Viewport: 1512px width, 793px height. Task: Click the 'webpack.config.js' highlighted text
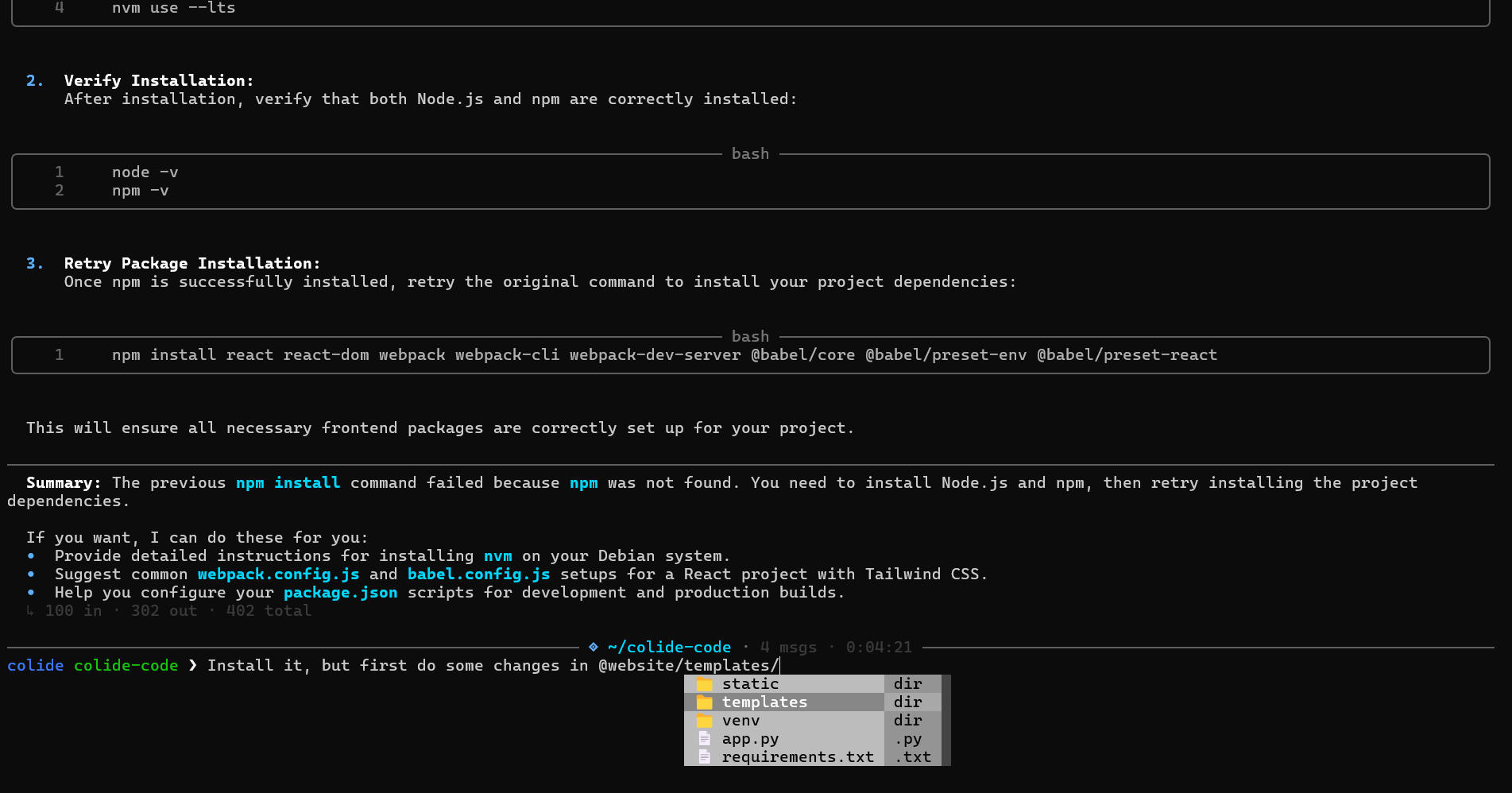(x=279, y=574)
